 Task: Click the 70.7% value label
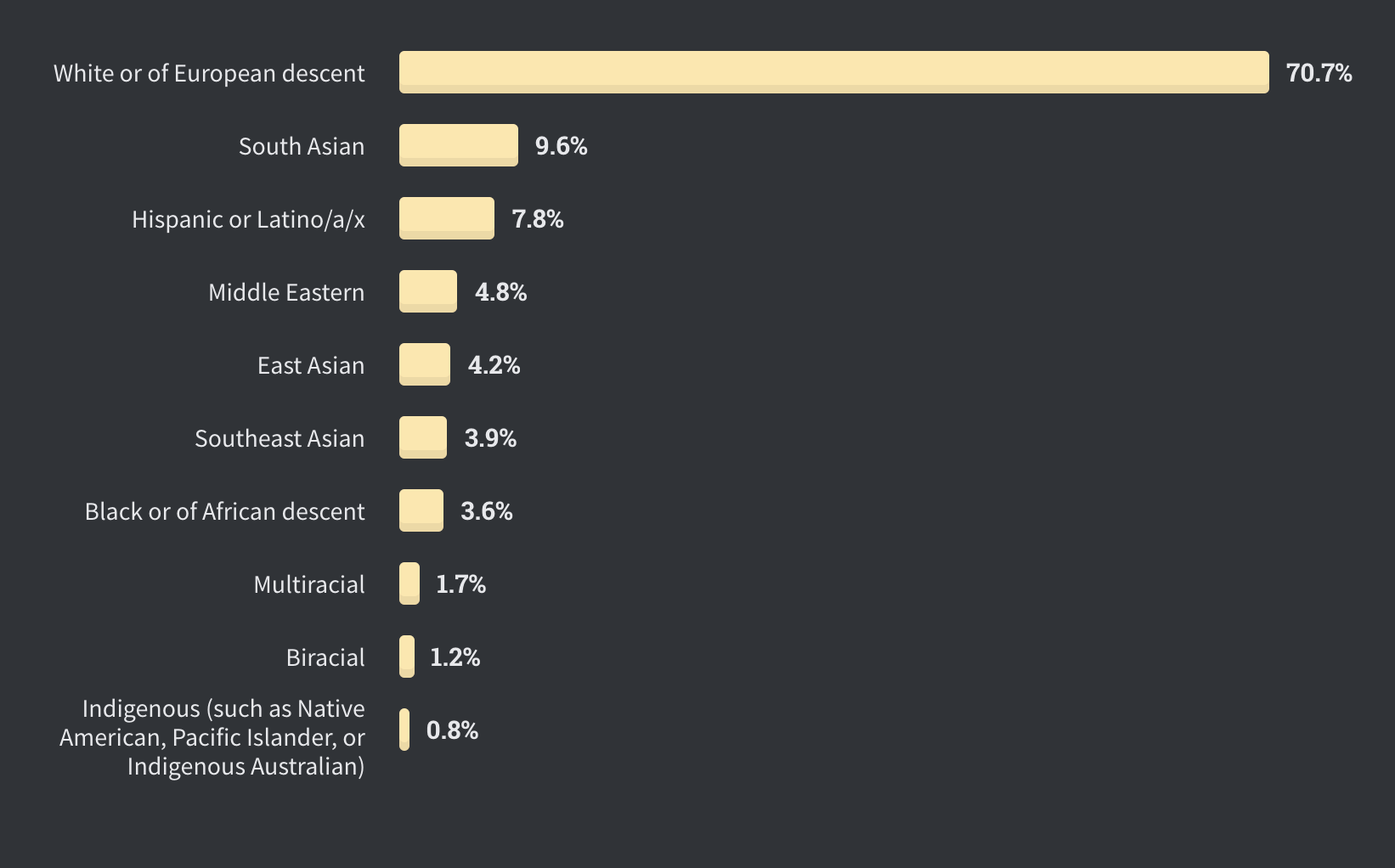(x=1319, y=73)
